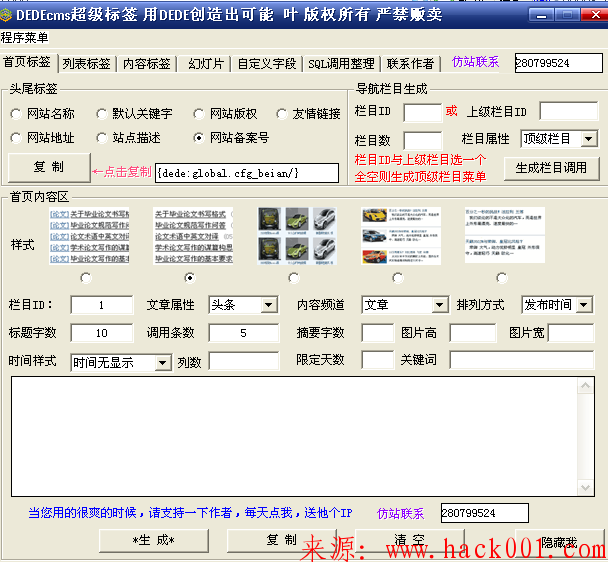The width and height of the screenshot is (608, 562).
Task: Open the 栏目属性 顶级栏目 dropdown
Action: 559,139
